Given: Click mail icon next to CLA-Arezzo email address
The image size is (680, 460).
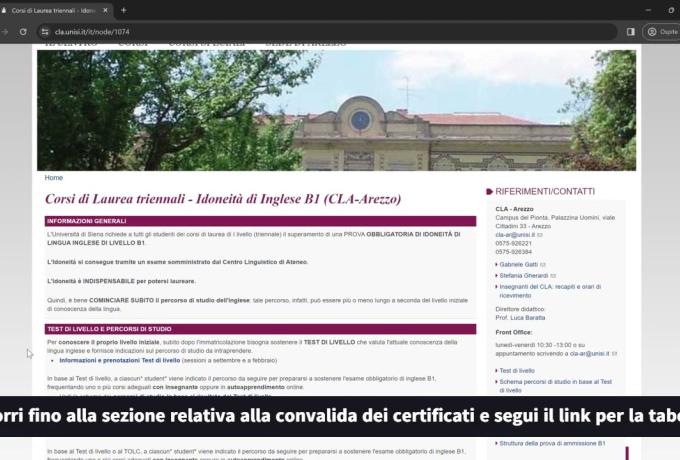Looking at the screenshot, I should [x=540, y=235].
